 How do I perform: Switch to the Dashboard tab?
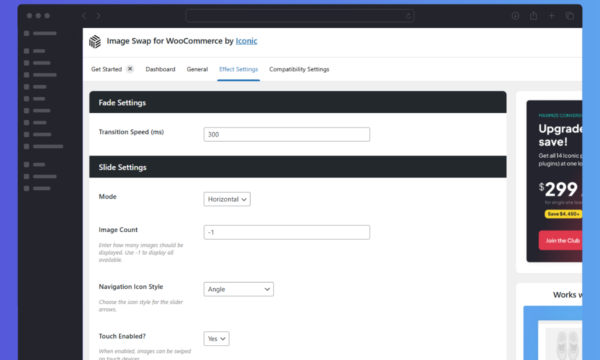pyautogui.click(x=160, y=69)
